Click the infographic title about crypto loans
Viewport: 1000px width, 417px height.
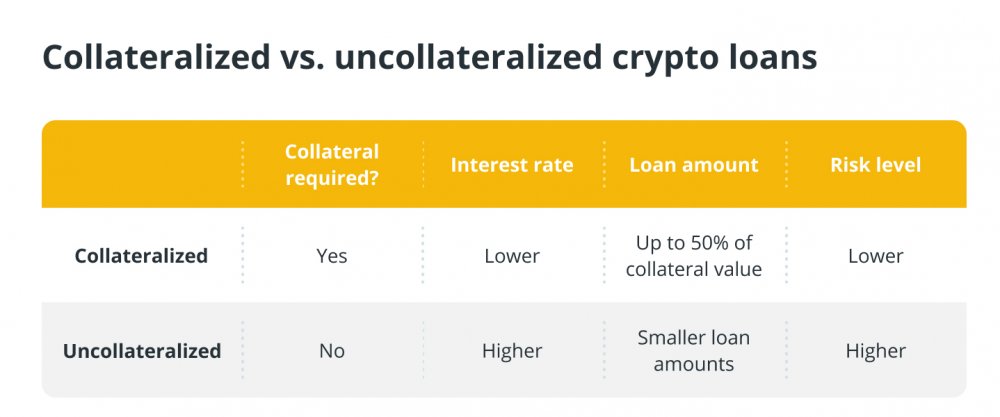click(x=429, y=59)
